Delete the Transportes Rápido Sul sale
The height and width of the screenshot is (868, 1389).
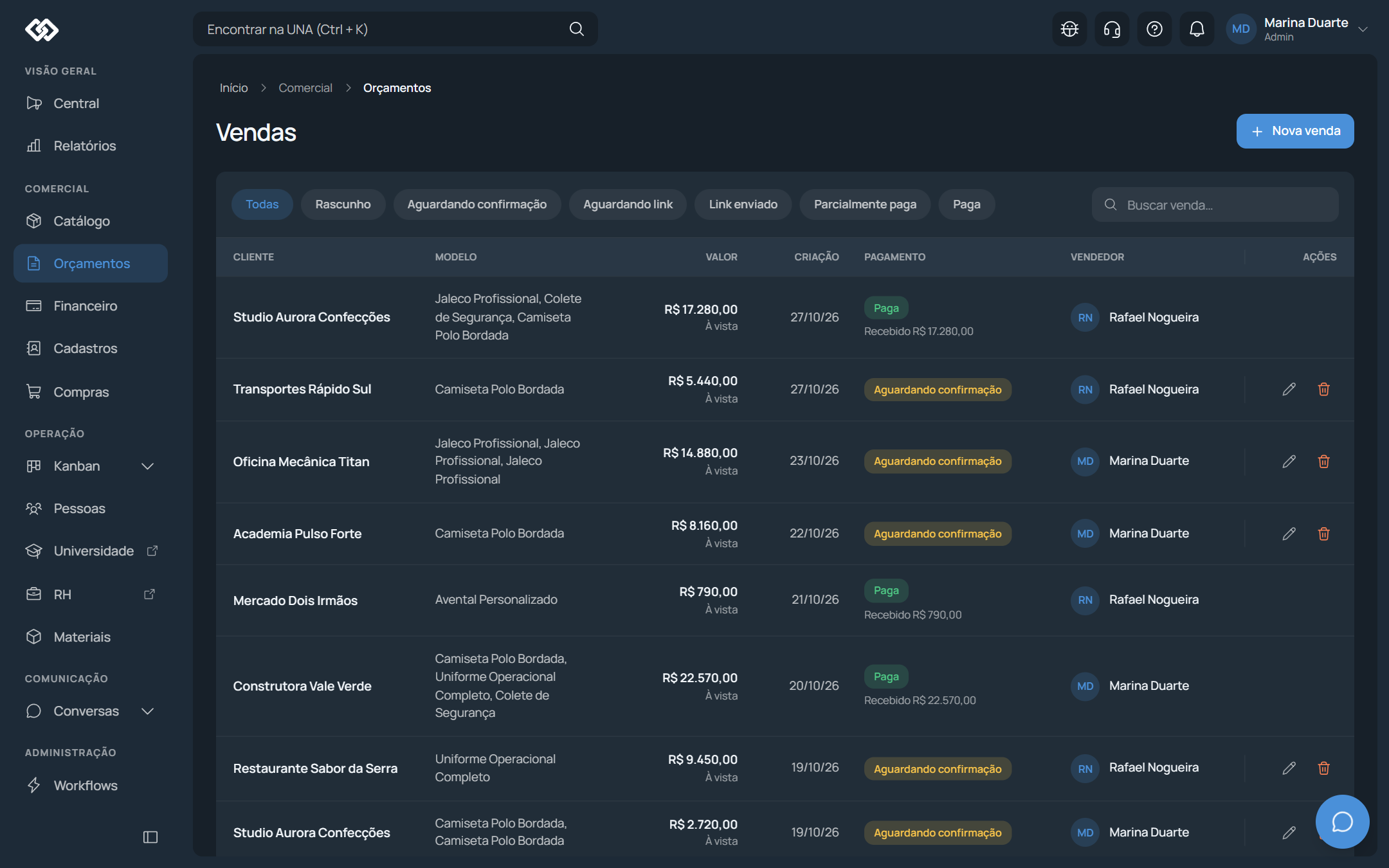[1323, 389]
